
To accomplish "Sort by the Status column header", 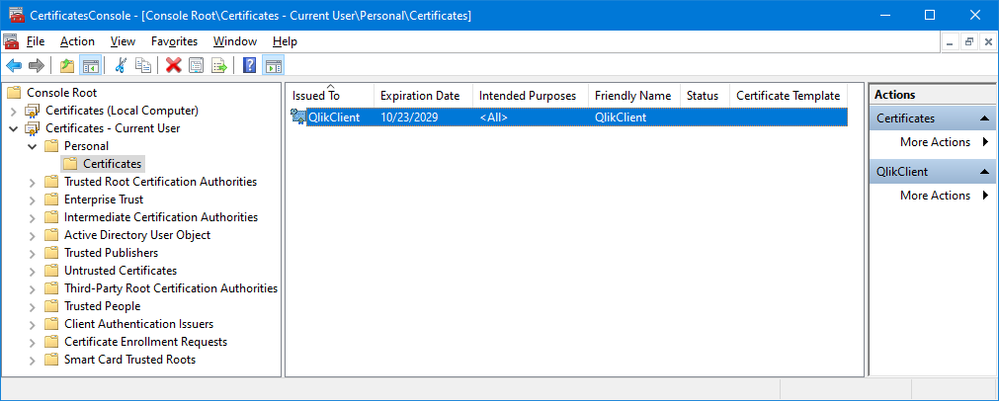I will [705, 96].
